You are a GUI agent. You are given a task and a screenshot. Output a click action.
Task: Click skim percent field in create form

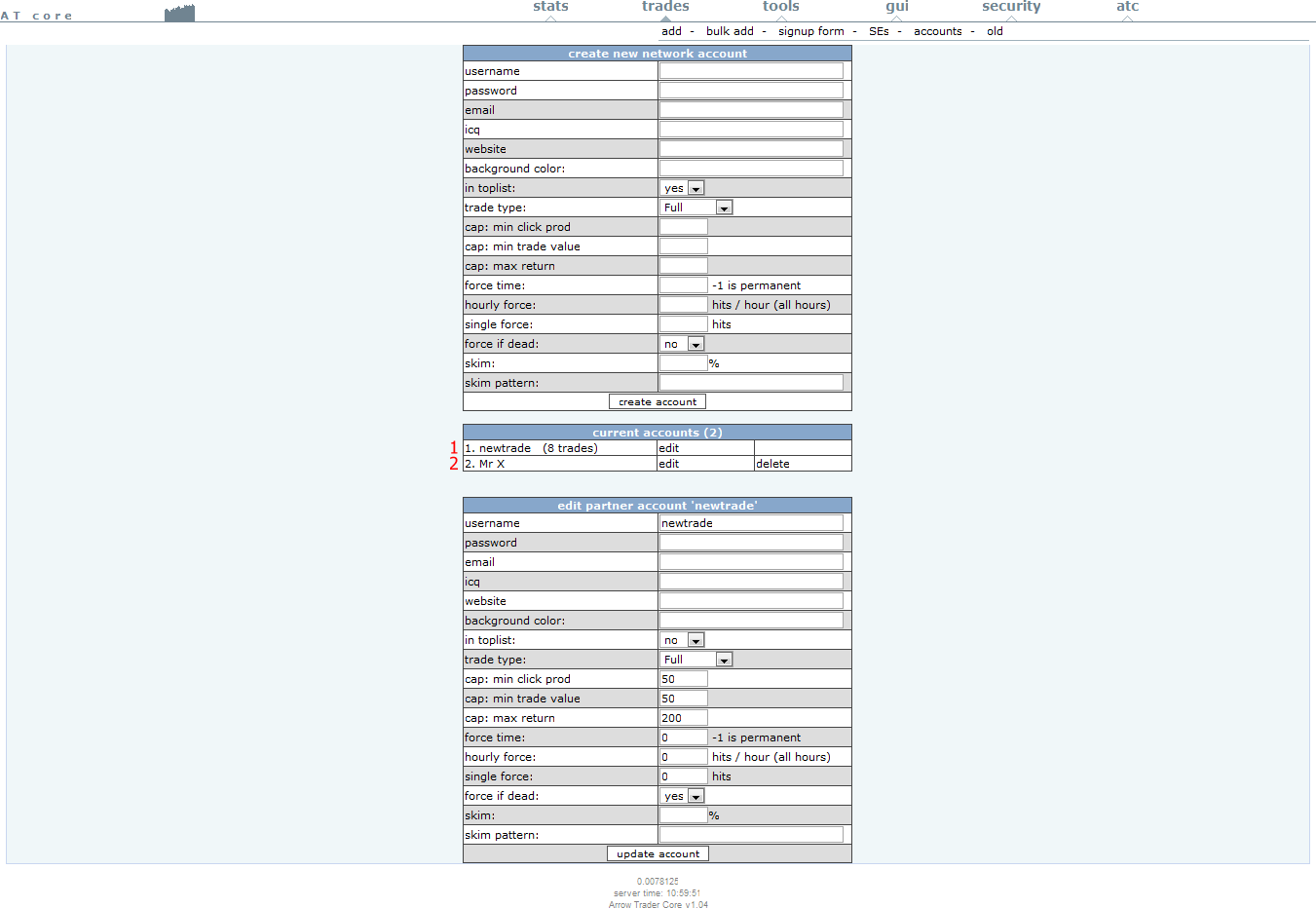(684, 363)
